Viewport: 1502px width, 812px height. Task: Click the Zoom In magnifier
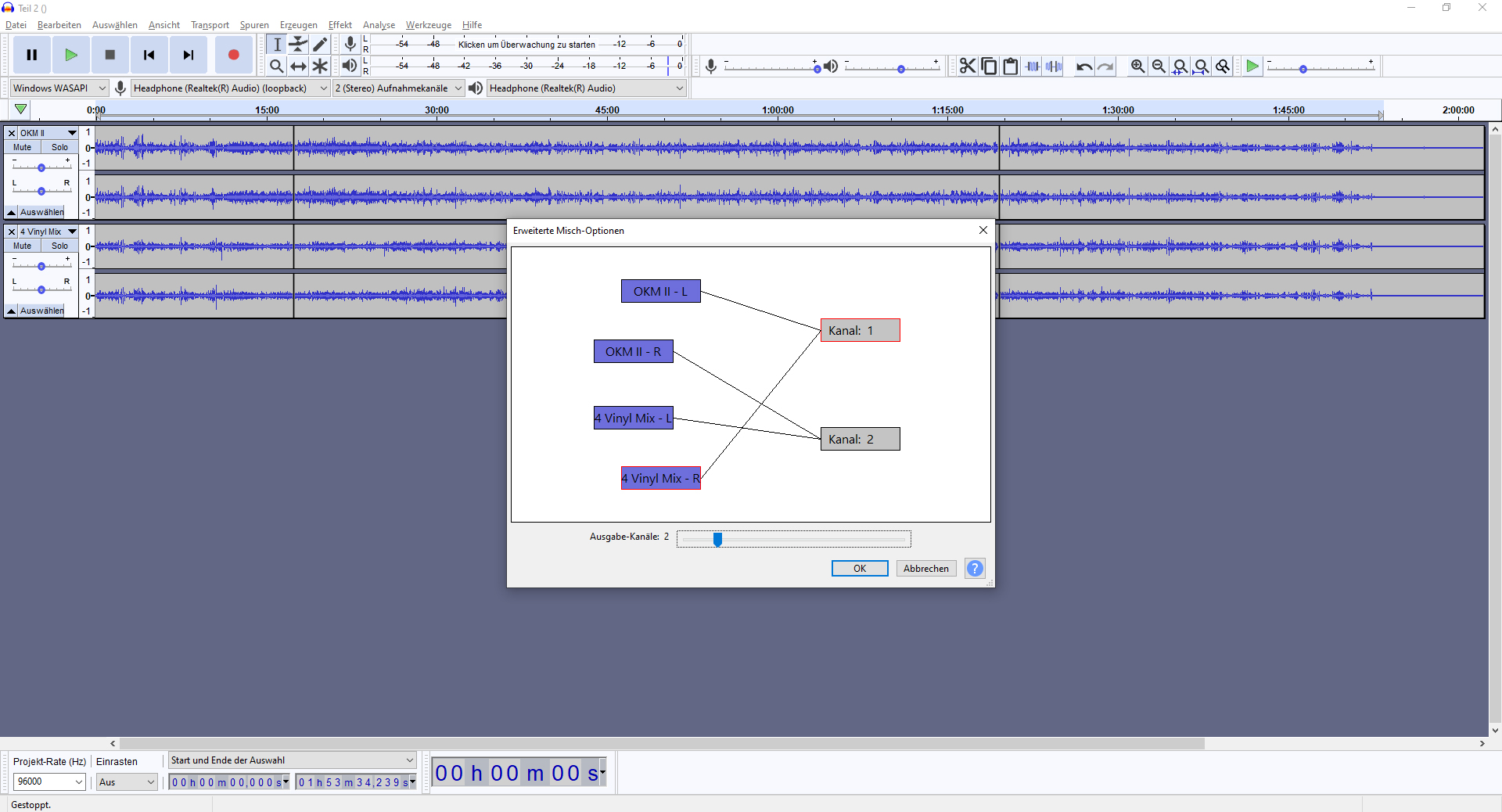(1137, 66)
